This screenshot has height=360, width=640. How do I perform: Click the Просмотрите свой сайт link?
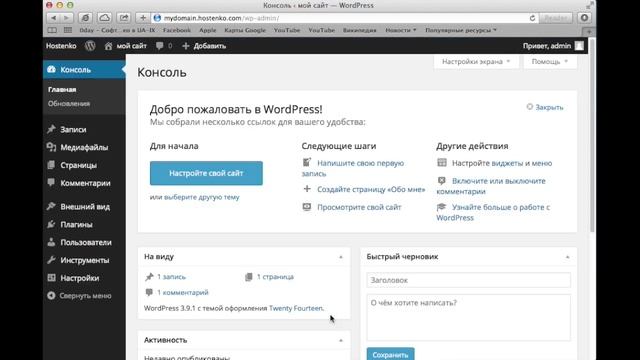[x=359, y=207]
